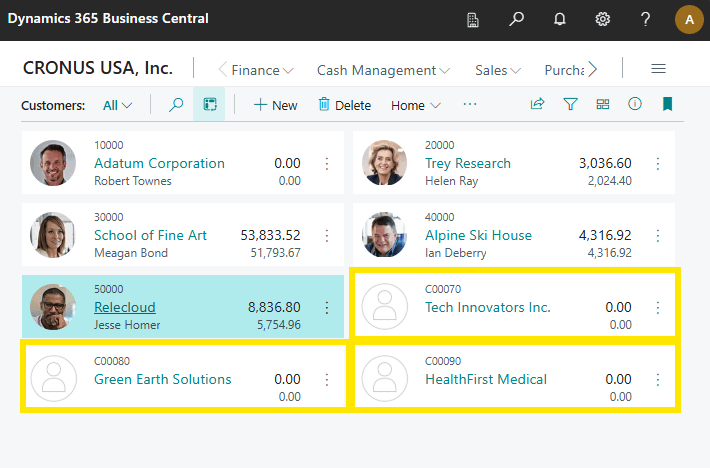This screenshot has height=468, width=710.
Task: Open the search magnifier in the top bar
Action: pos(516,19)
